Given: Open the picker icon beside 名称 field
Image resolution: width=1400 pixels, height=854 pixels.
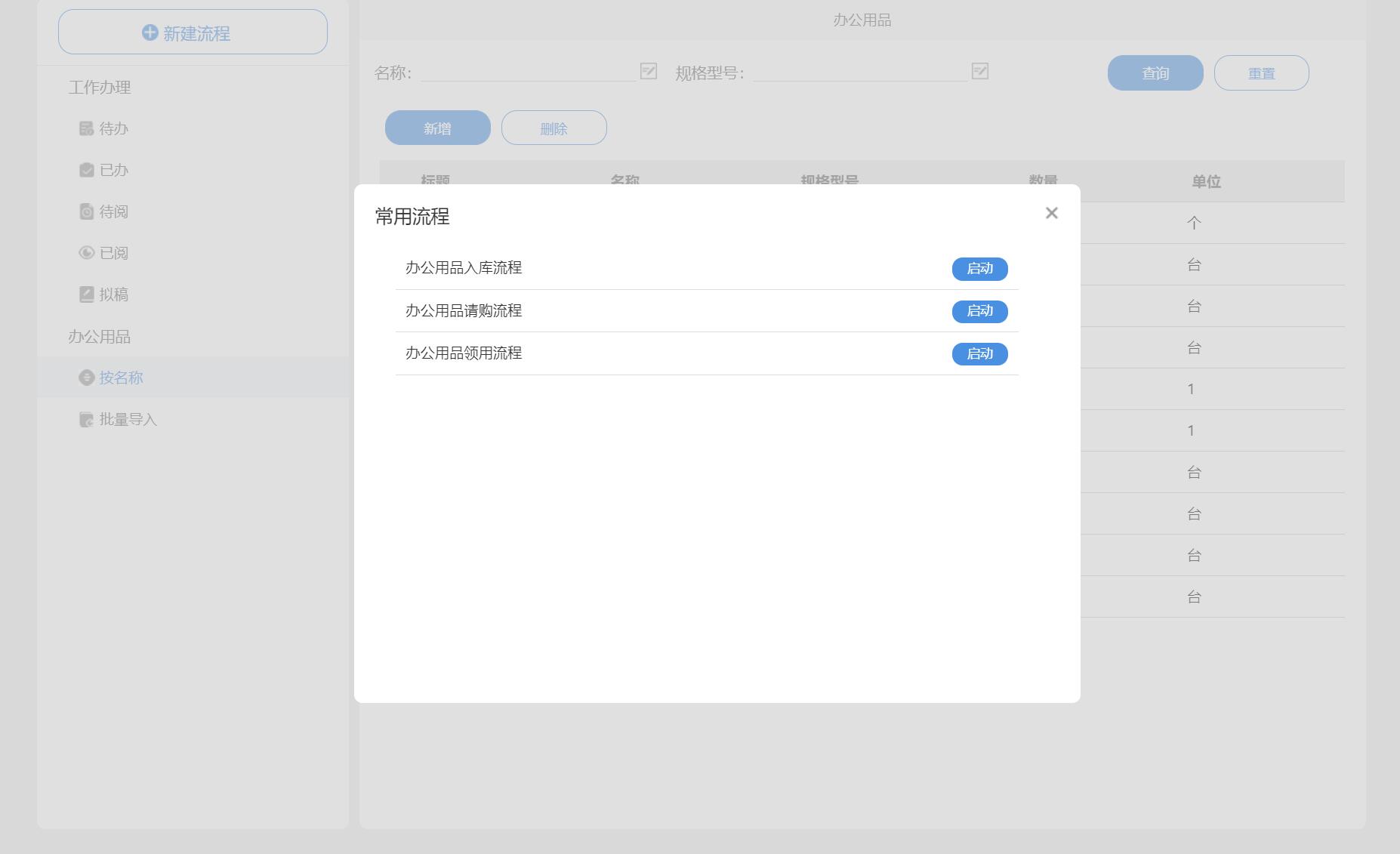Looking at the screenshot, I should (649, 71).
